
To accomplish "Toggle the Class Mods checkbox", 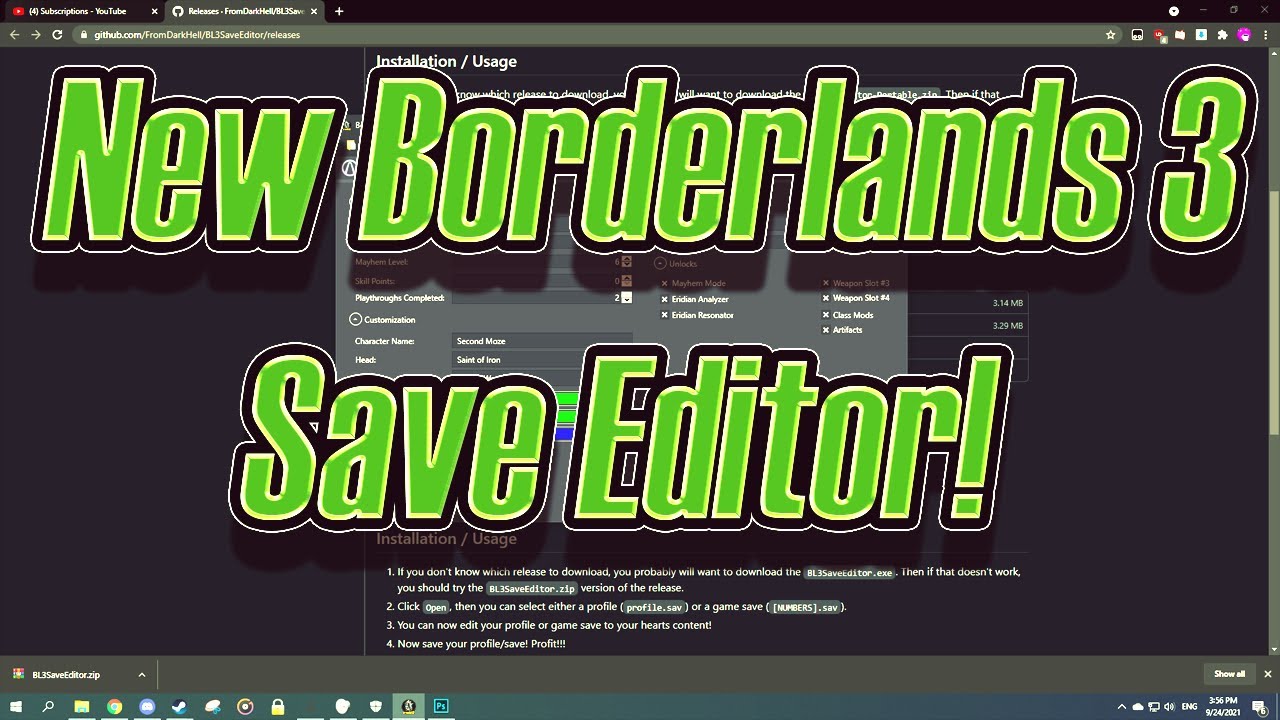I will tap(826, 315).
